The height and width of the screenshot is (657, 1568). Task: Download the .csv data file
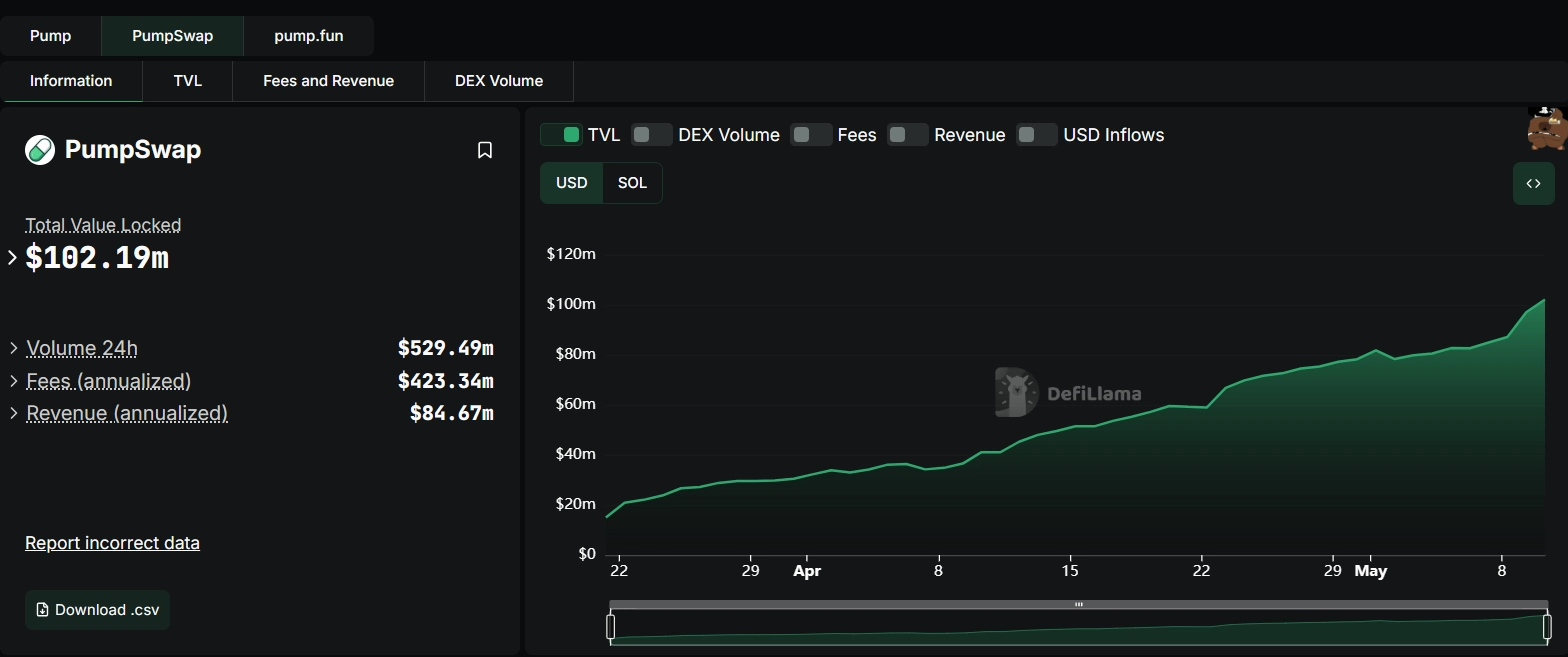(97, 610)
